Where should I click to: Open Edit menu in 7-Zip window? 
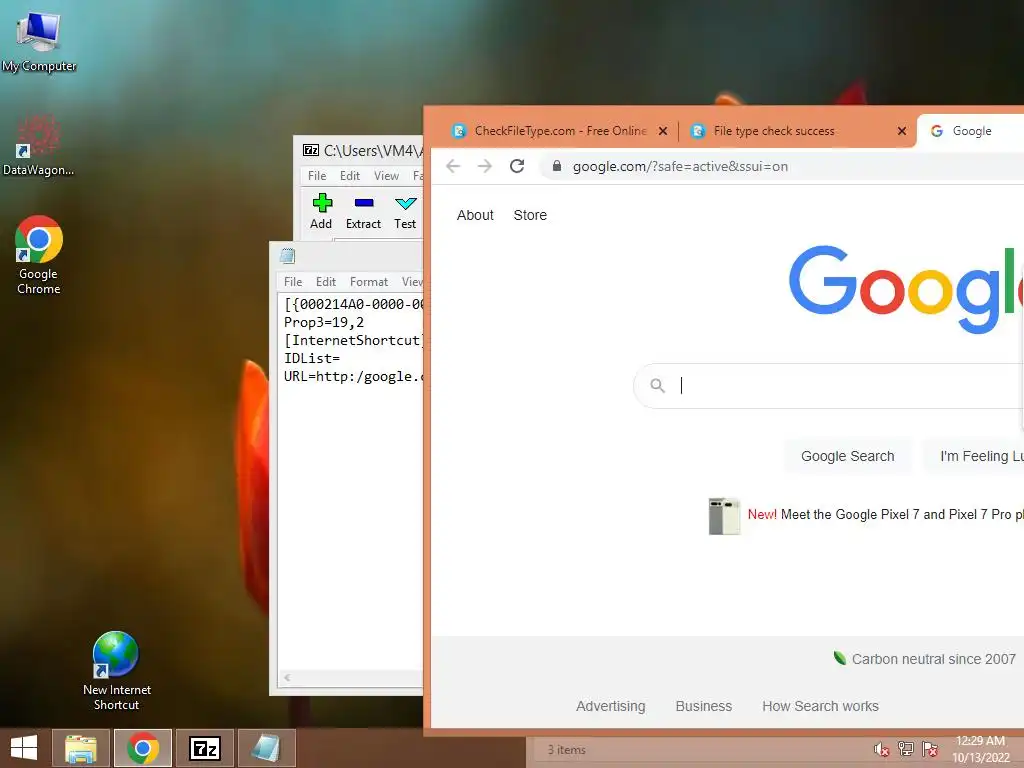tap(349, 176)
